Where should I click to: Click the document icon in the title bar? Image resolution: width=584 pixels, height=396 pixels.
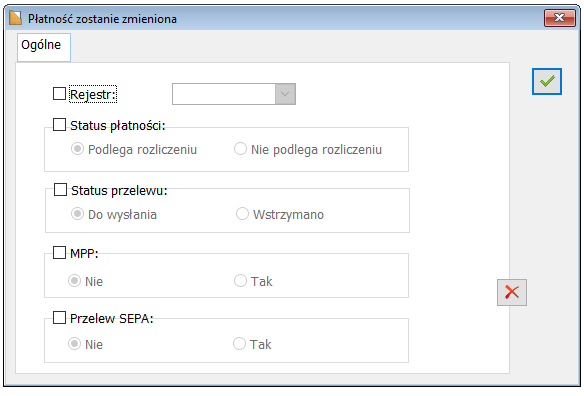(15, 18)
